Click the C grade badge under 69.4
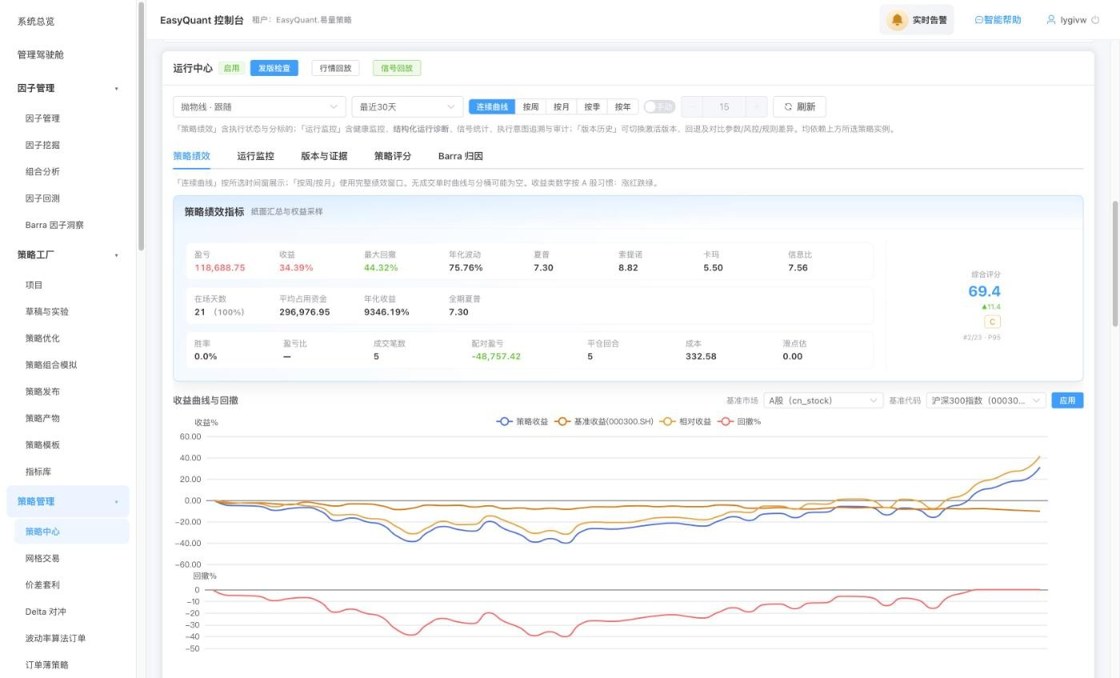Viewport: 1120px width, 678px height. click(x=992, y=321)
